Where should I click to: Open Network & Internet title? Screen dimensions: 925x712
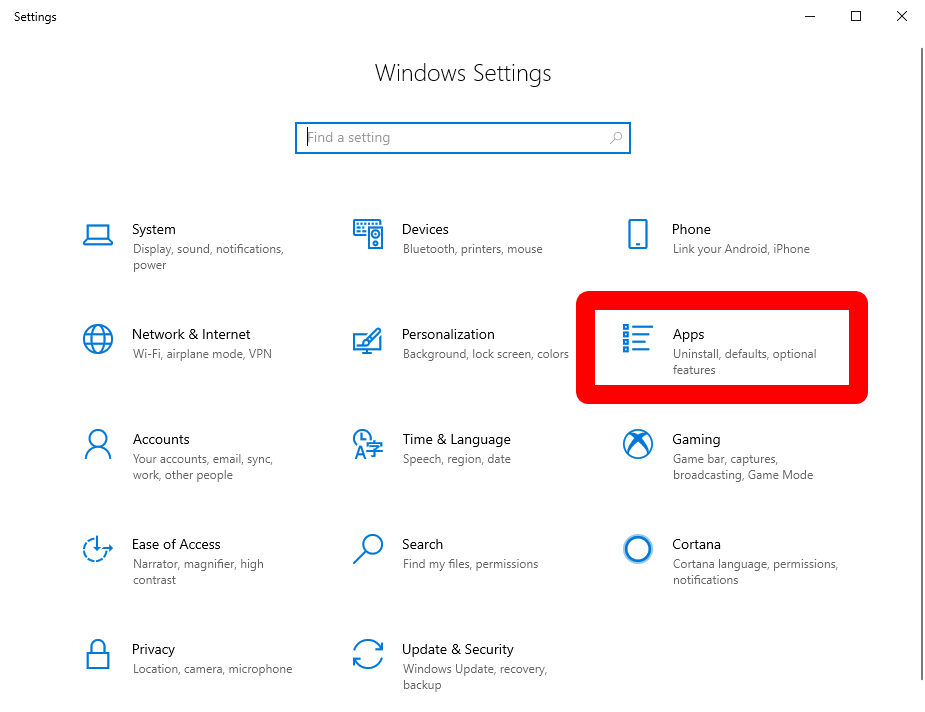(x=191, y=334)
